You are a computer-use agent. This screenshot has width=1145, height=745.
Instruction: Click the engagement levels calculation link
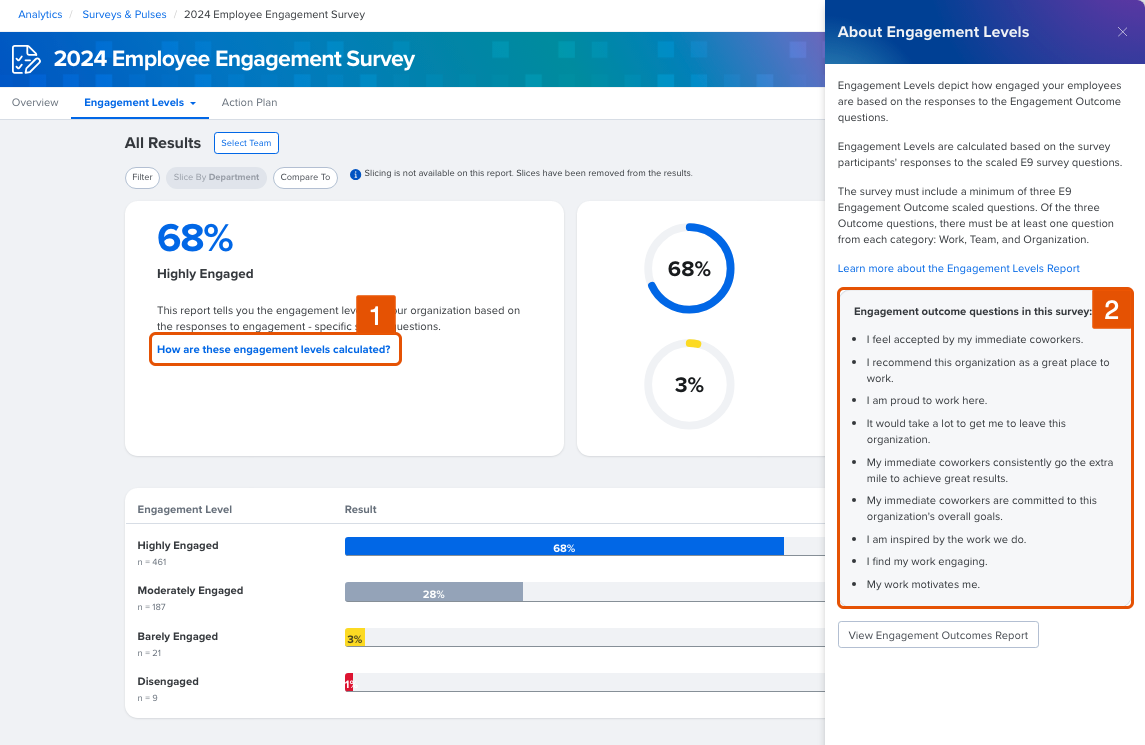pyautogui.click(x=275, y=348)
